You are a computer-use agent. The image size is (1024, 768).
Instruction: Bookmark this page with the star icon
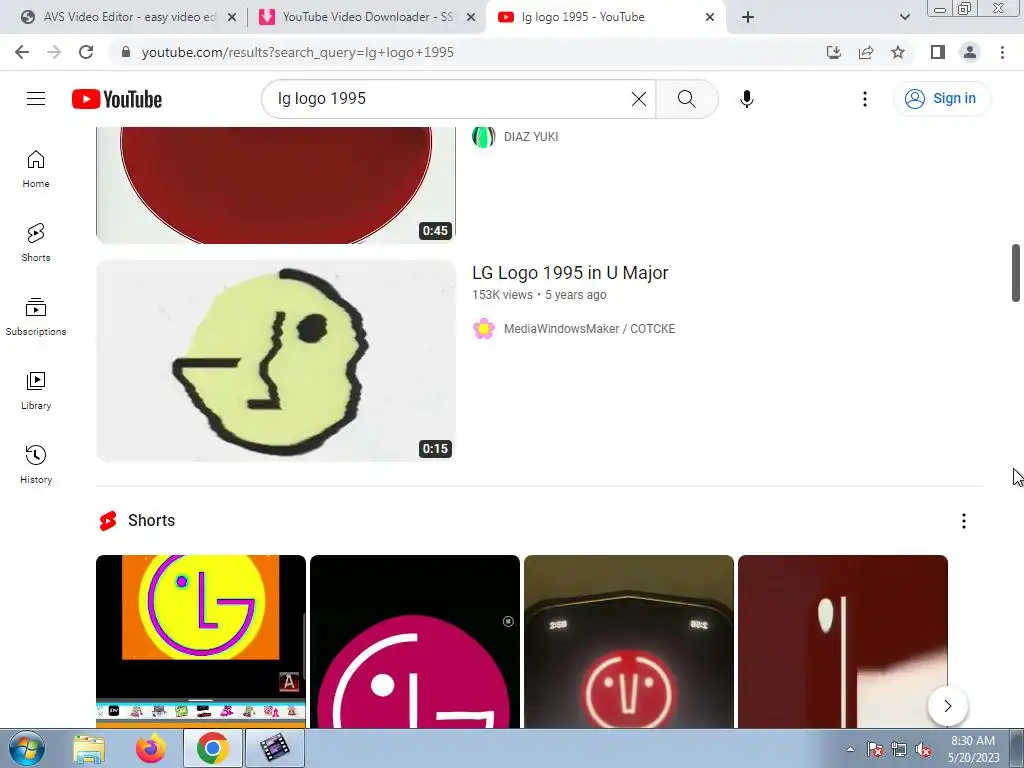click(898, 52)
